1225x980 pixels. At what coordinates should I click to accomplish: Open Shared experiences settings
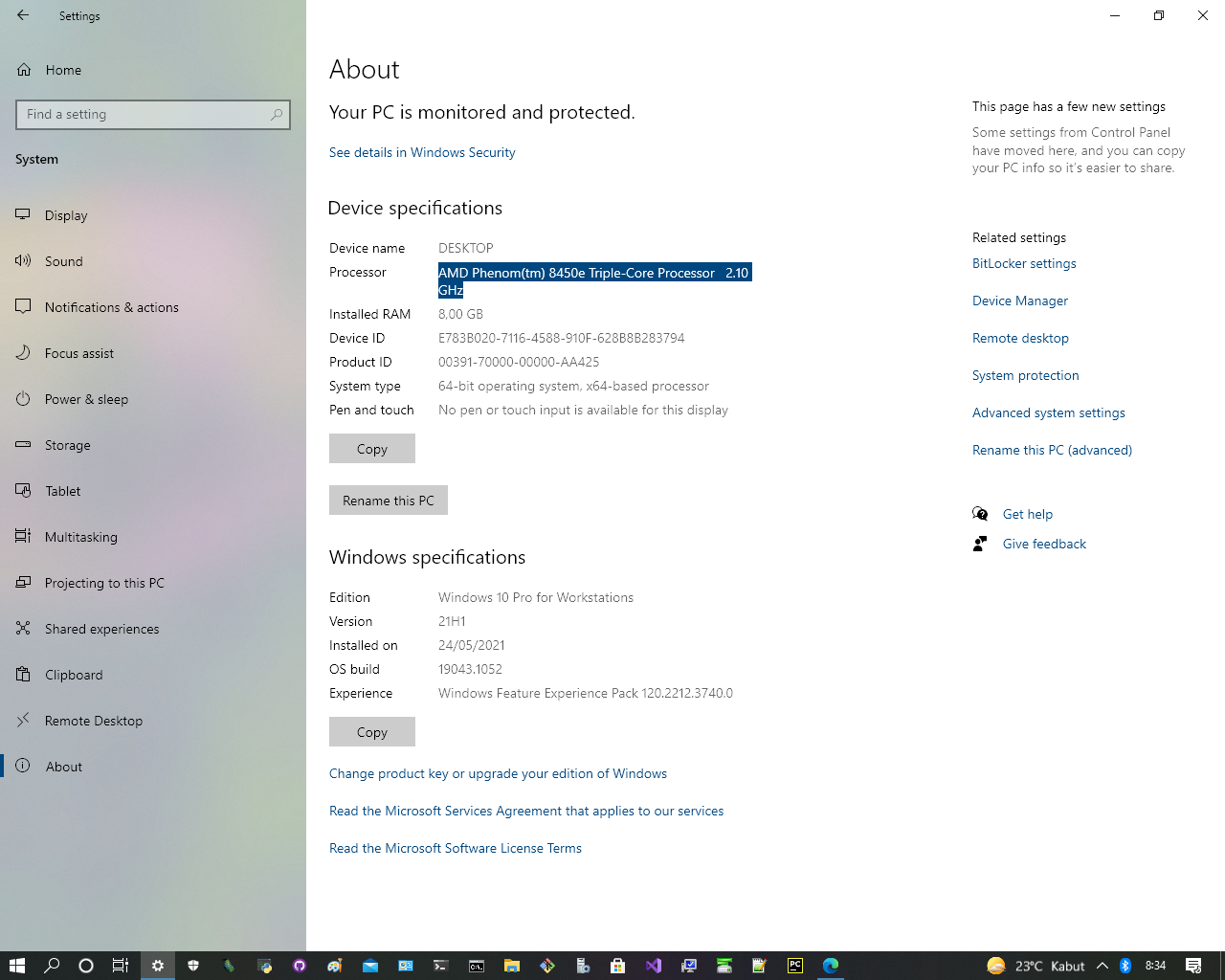click(153, 629)
